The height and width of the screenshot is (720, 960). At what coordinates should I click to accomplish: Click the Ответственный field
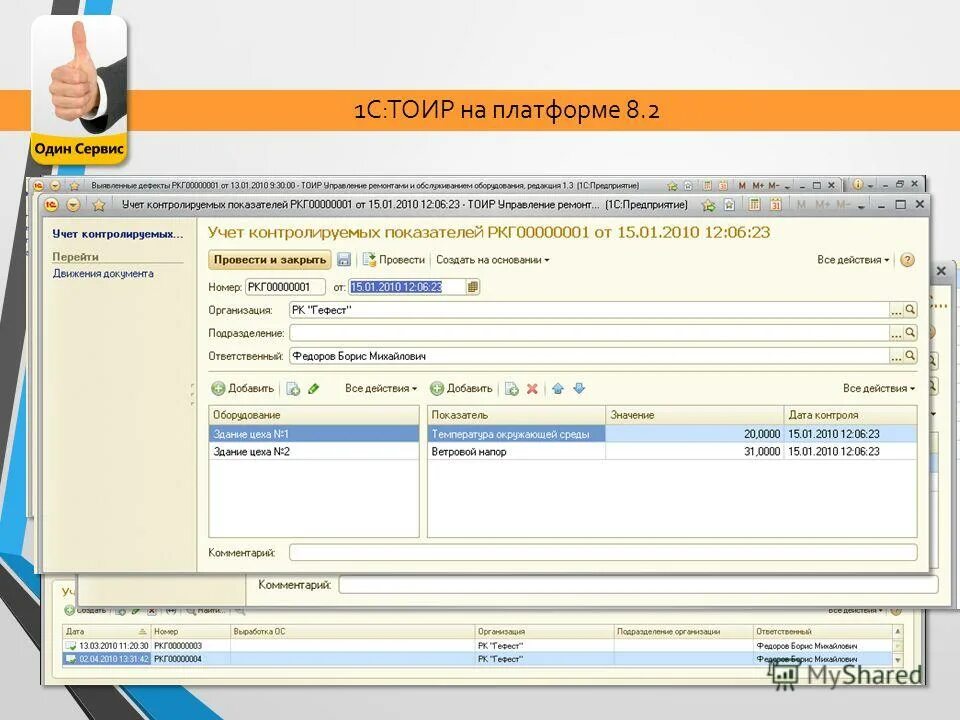point(588,356)
